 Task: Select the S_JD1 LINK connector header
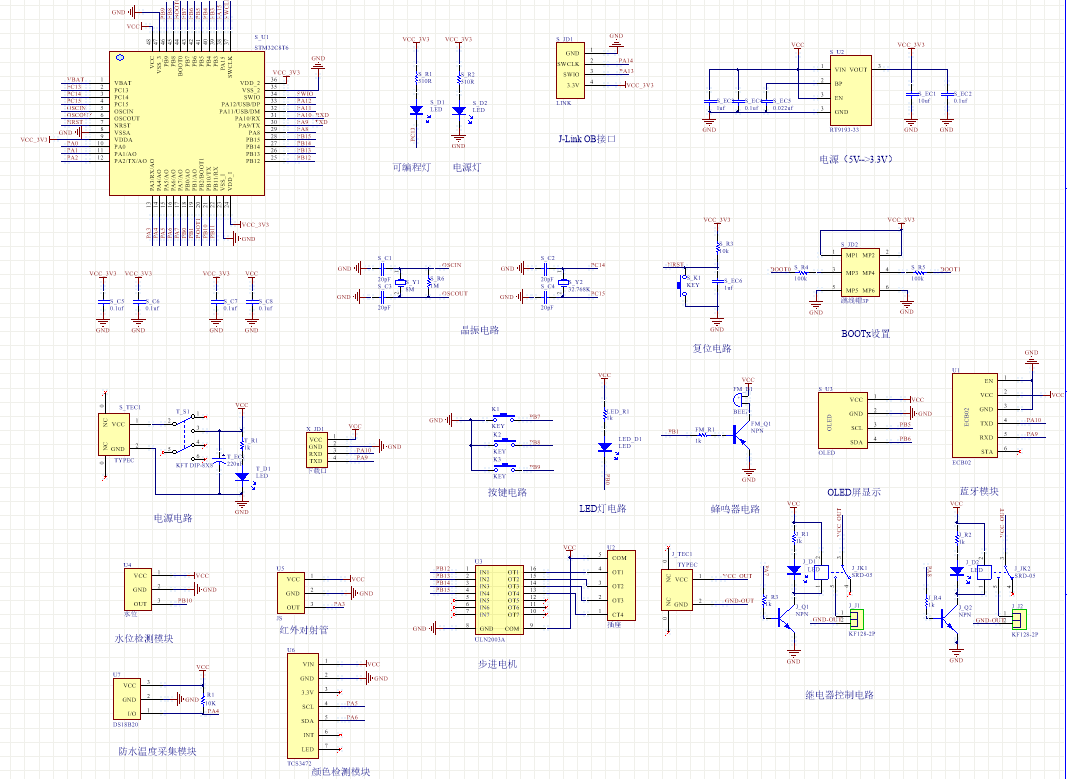(x=571, y=69)
